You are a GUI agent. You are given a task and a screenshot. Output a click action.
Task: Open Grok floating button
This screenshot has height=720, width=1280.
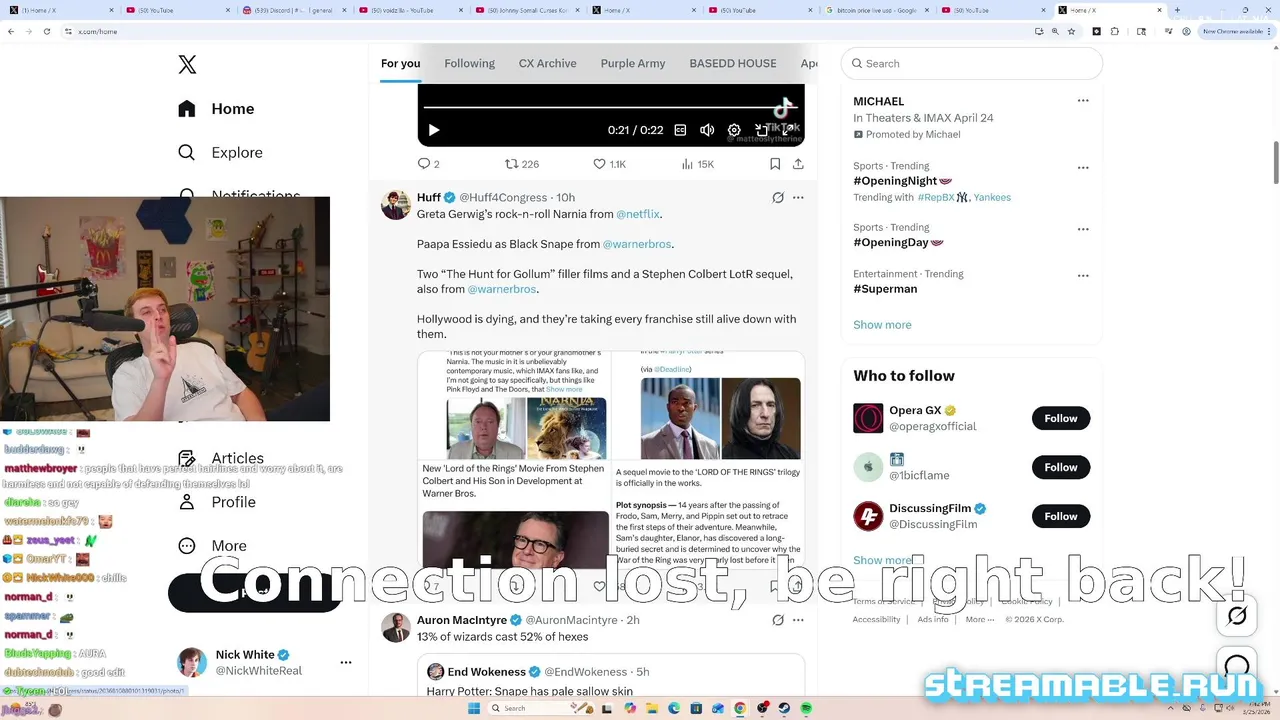1237,615
